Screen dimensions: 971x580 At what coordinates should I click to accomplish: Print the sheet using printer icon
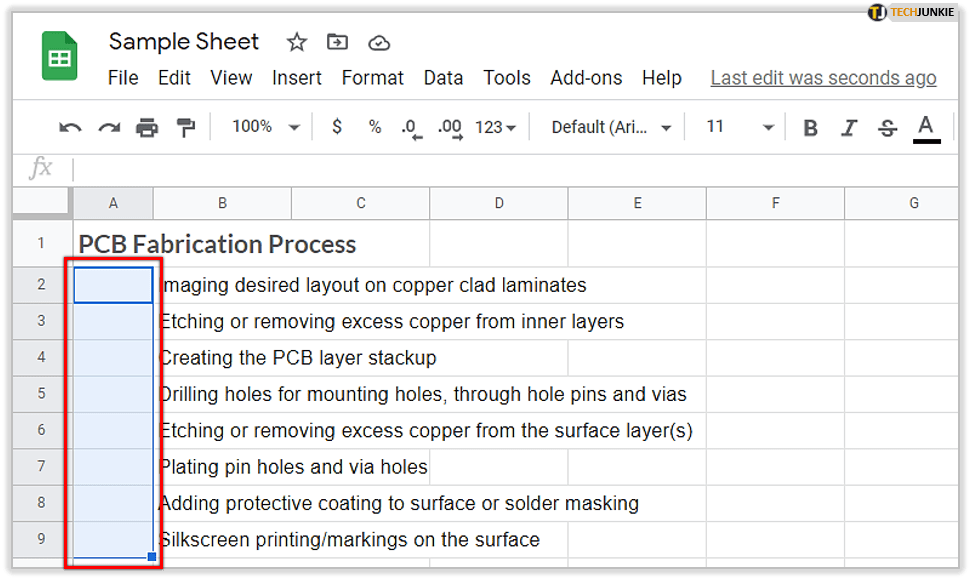click(147, 127)
